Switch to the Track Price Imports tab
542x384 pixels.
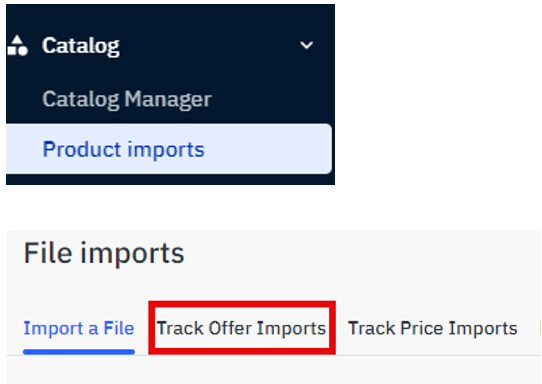433,328
